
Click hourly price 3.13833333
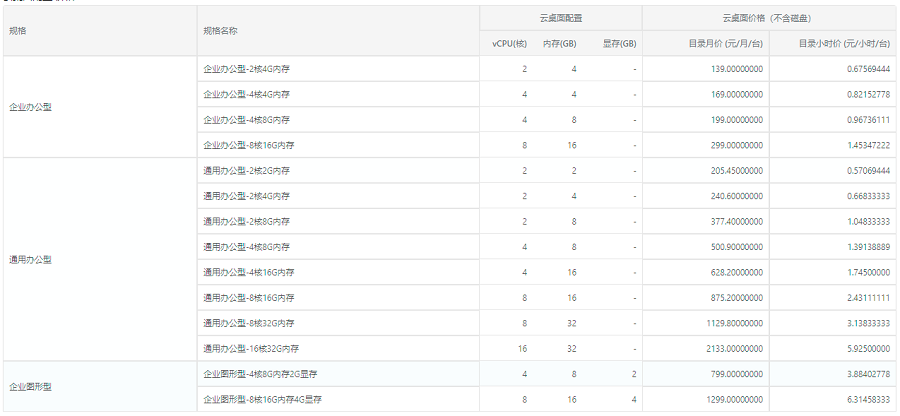click(x=868, y=323)
